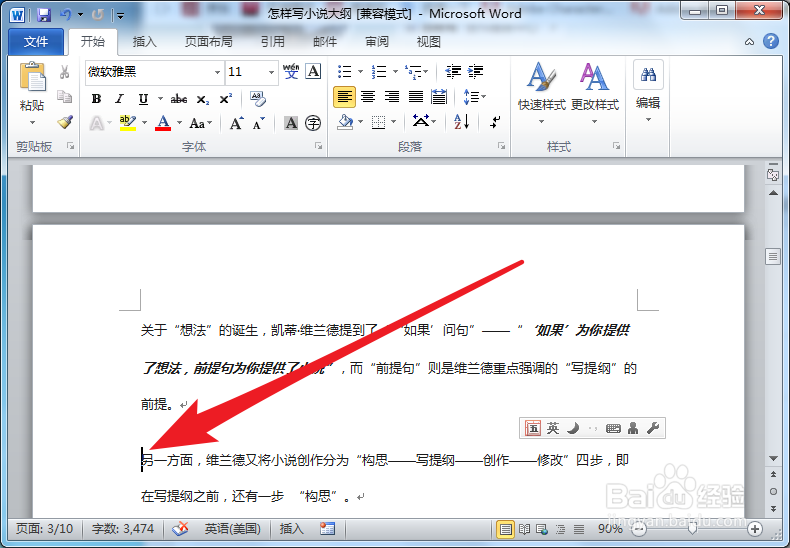Click the Numbering list icon
This screenshot has width=790, height=548.
click(379, 72)
